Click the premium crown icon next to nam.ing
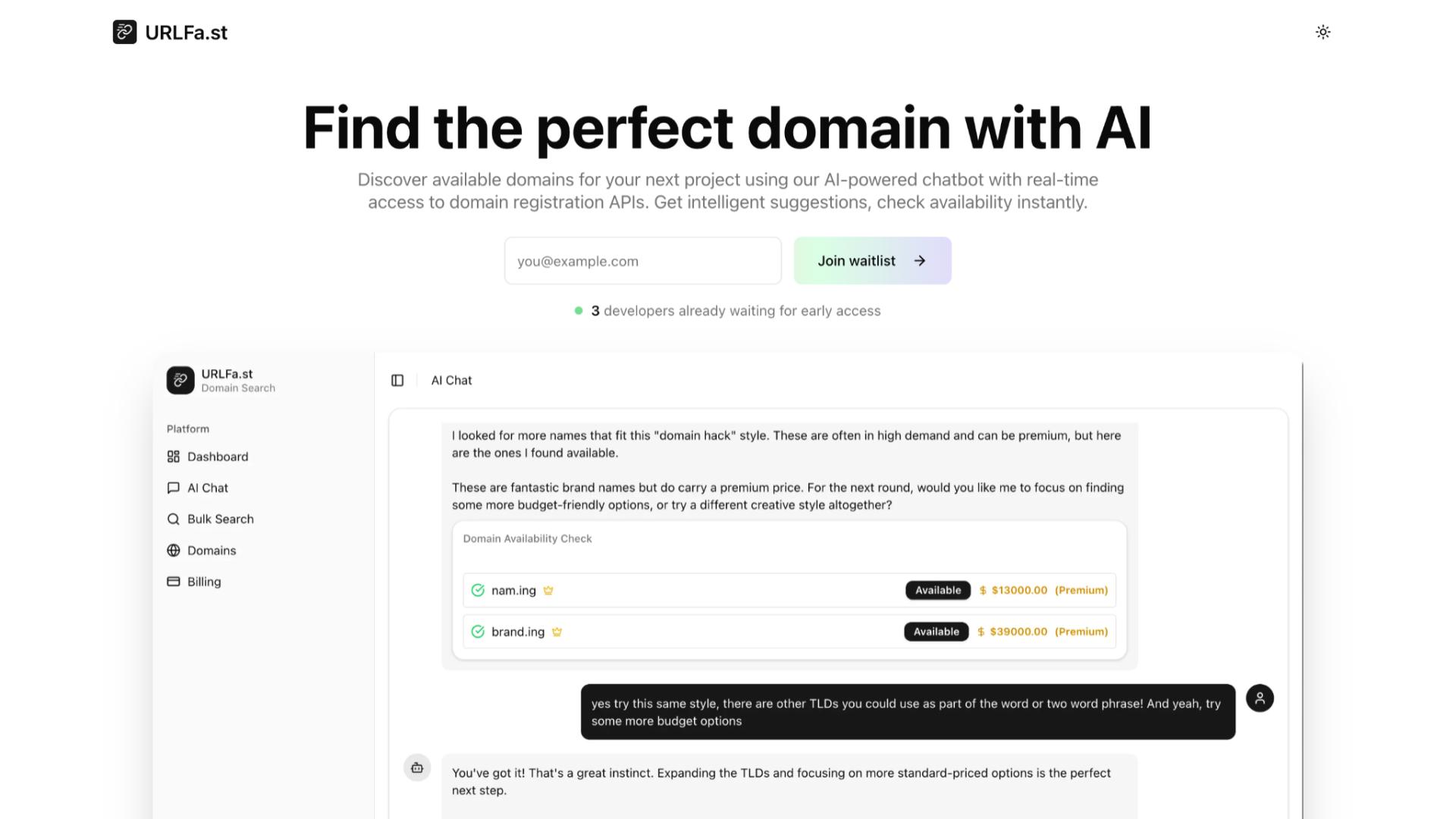 pos(548,590)
